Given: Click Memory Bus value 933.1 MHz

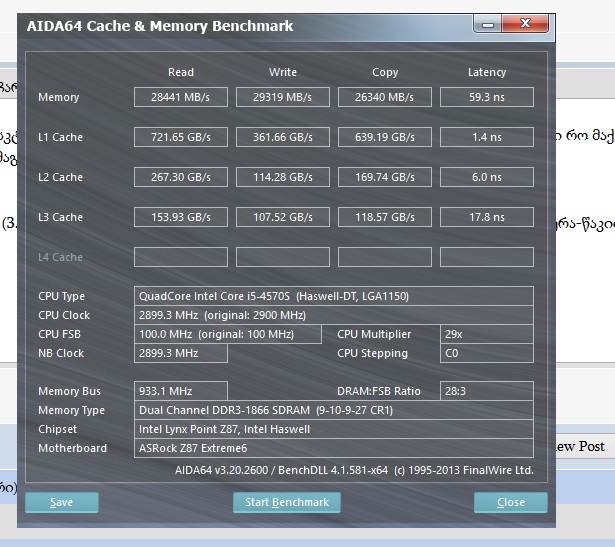Looking at the screenshot, I should click(181, 391).
